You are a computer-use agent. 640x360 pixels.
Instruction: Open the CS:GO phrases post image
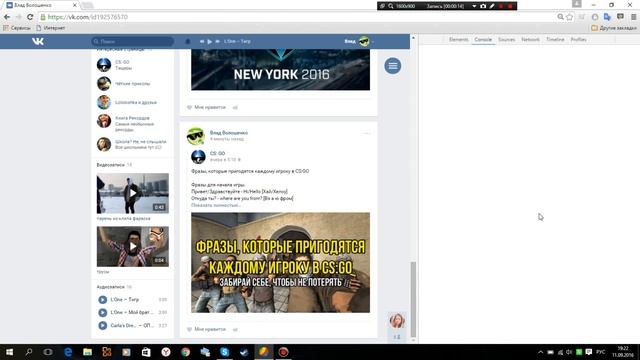[x=280, y=262]
